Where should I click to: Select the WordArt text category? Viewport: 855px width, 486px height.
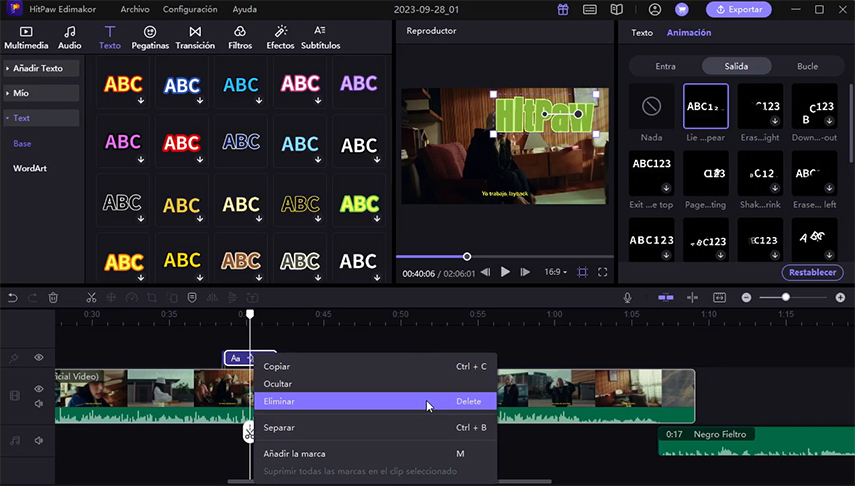[30, 169]
